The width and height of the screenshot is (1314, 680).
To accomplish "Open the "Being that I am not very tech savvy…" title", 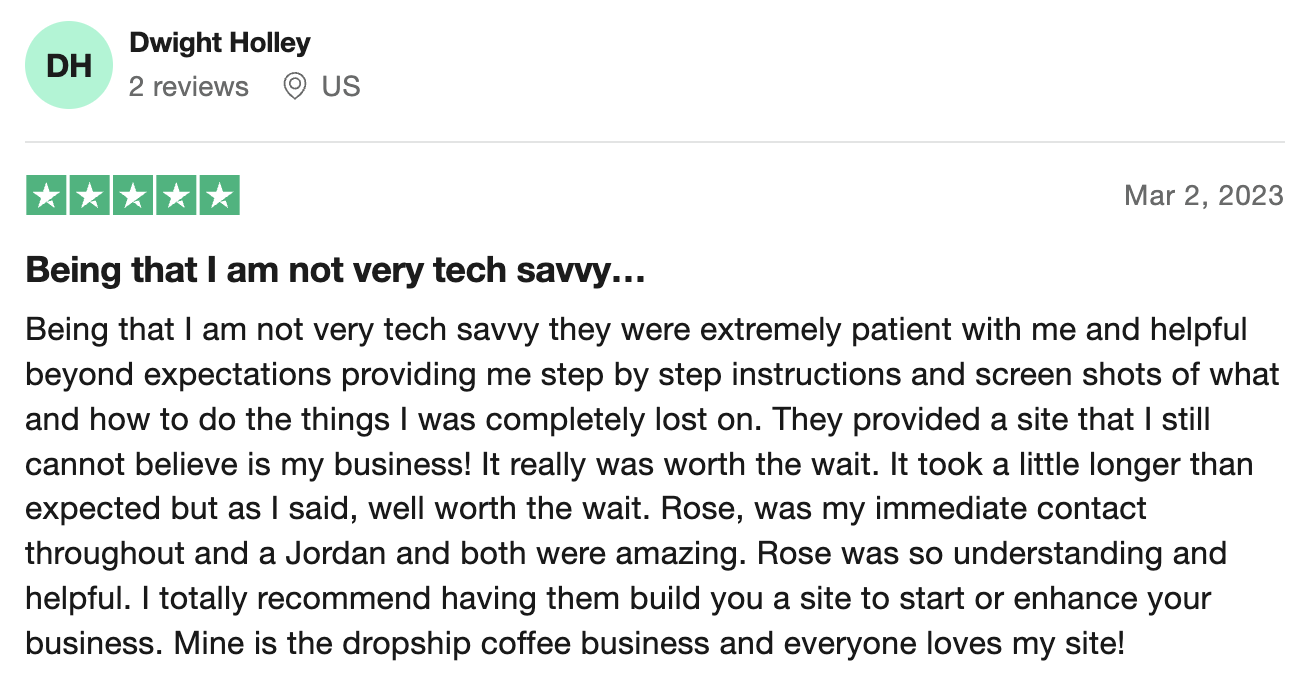I will tap(335, 271).
